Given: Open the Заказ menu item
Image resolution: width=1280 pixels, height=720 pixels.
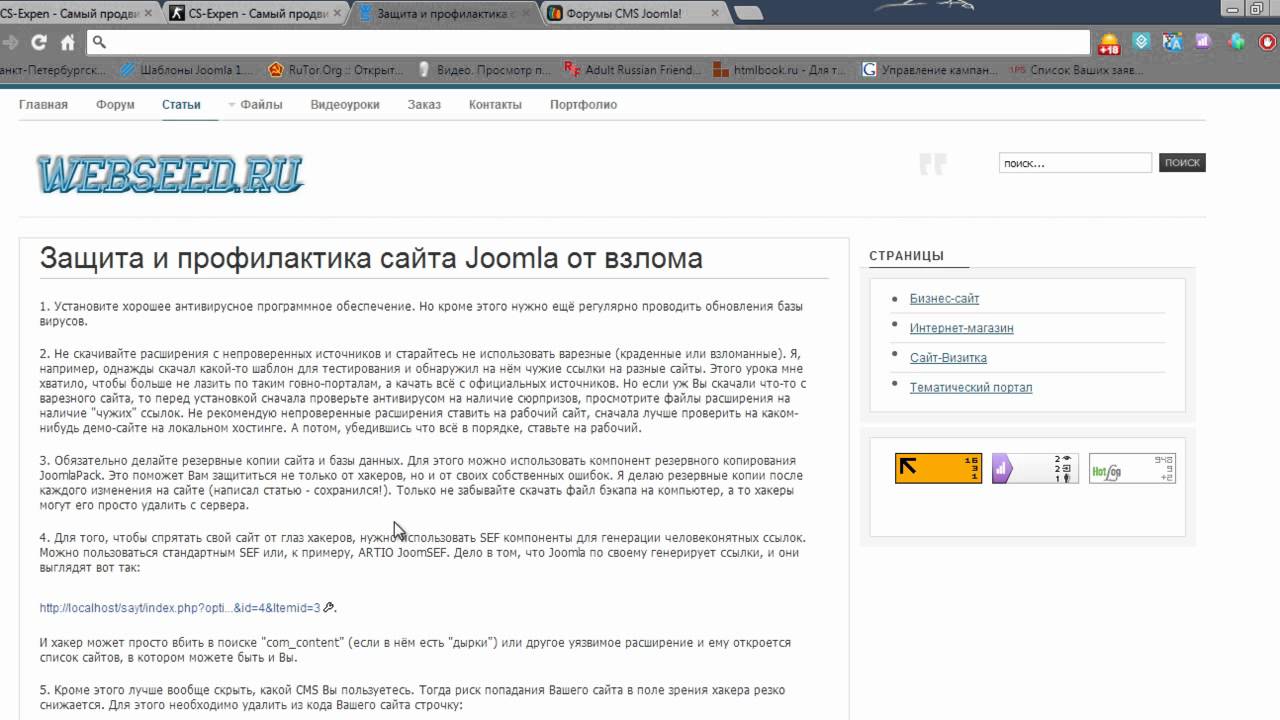Looking at the screenshot, I should point(424,104).
